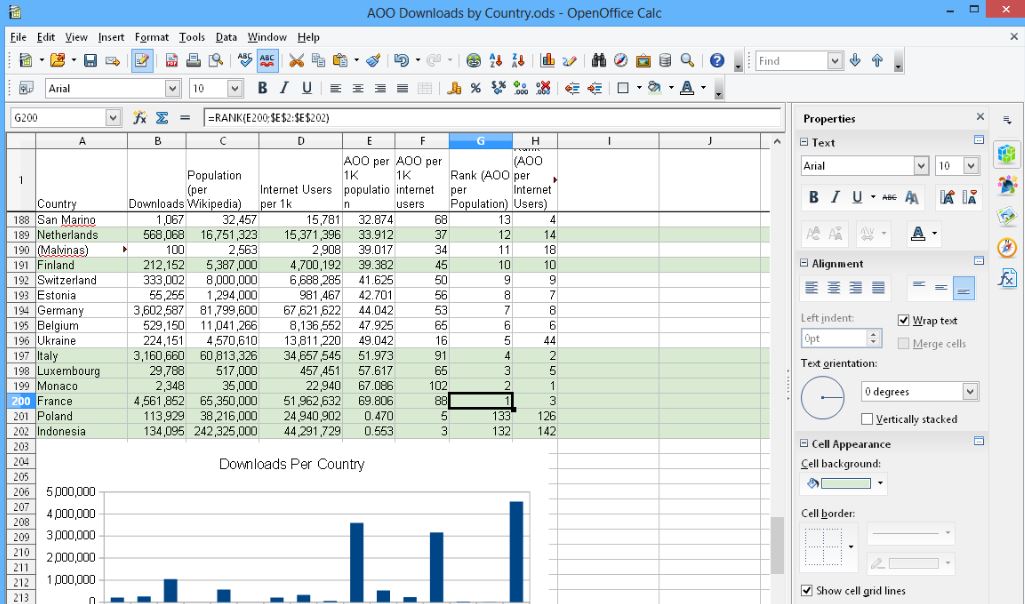Apply percent number format
This screenshot has width=1025, height=604.
476,88
